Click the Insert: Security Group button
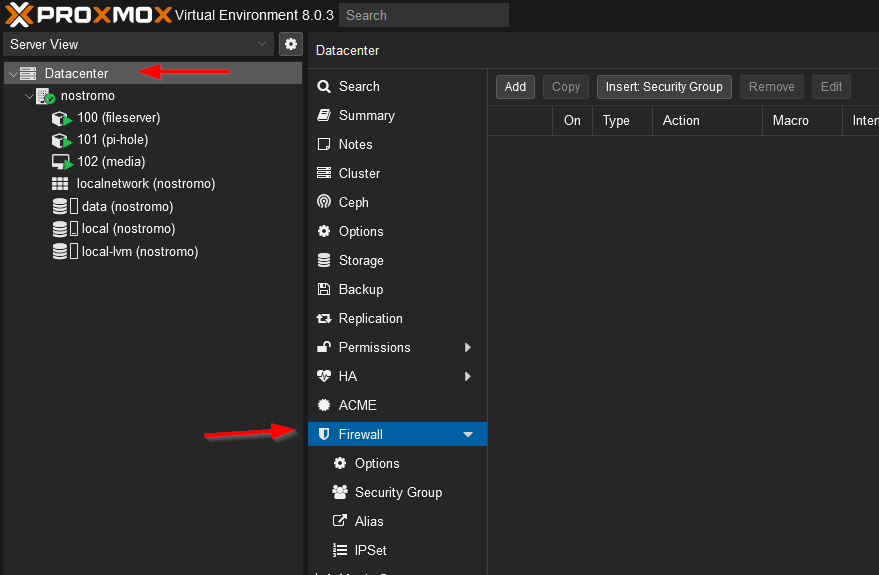 click(664, 87)
